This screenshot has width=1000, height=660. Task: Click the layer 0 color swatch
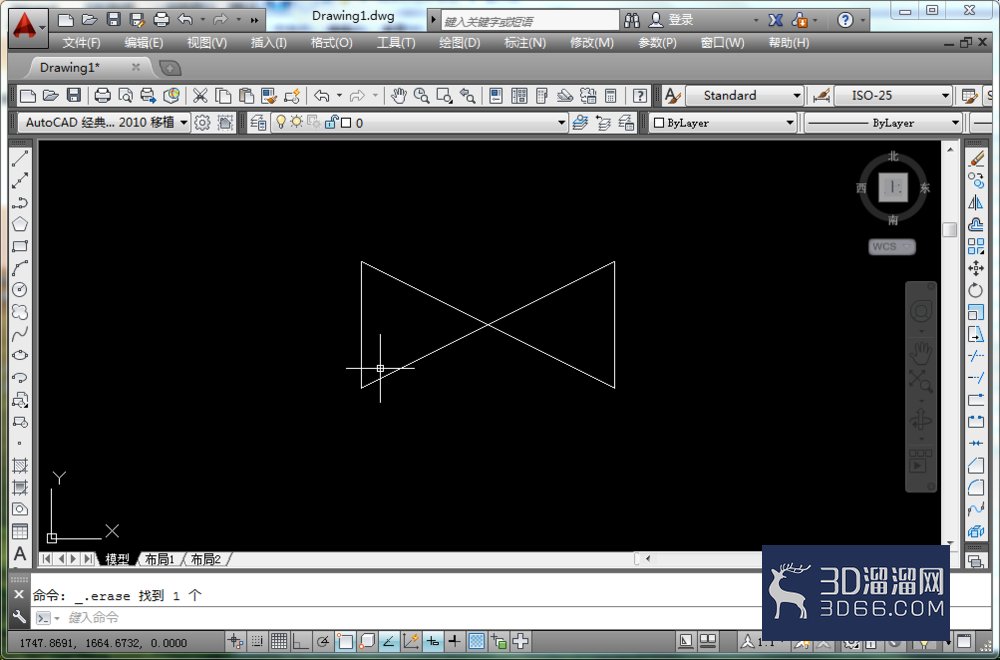[x=346, y=122]
